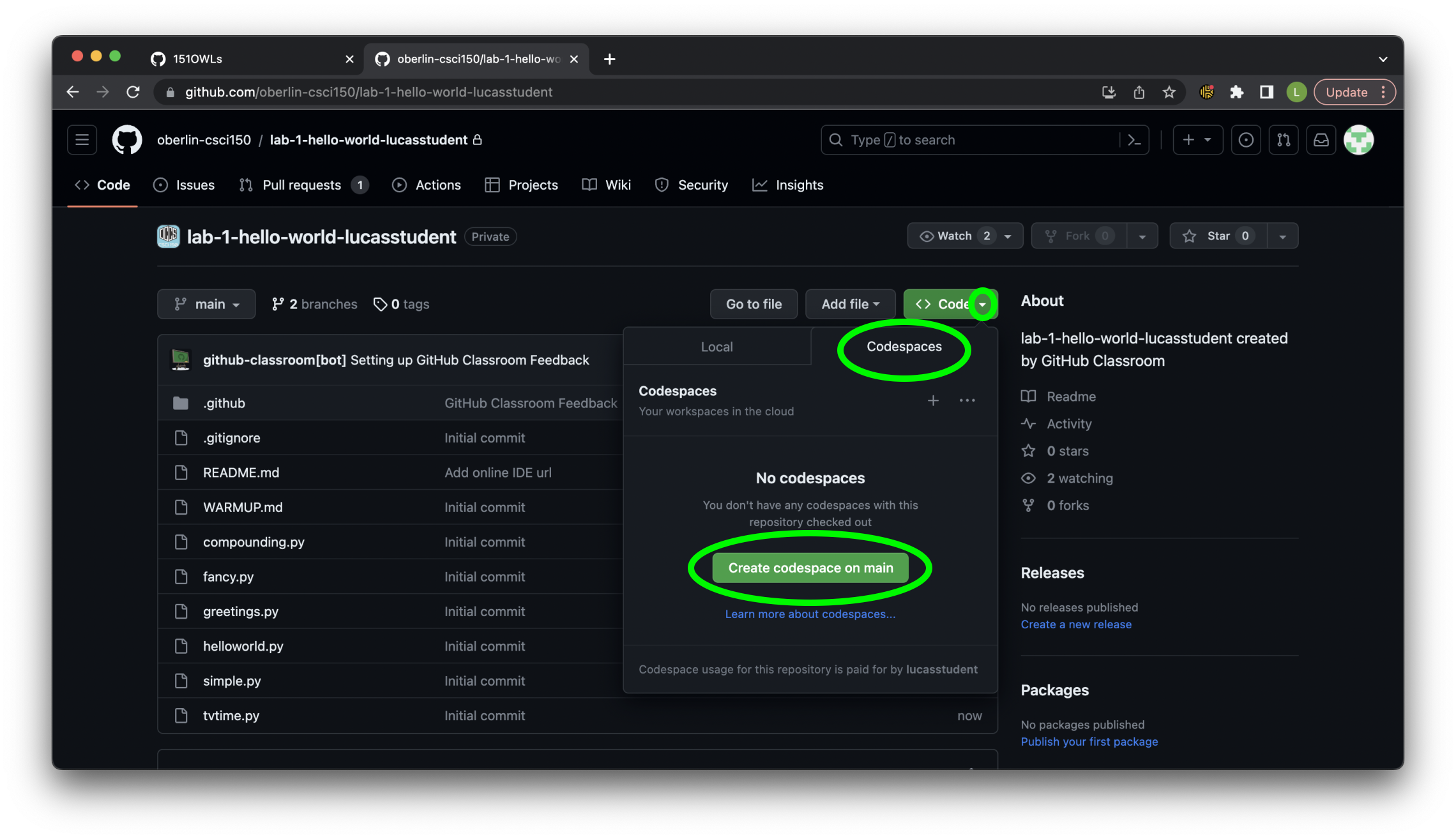1456x839 pixels.
Task: Click the browser address bar URL
Action: click(368, 92)
